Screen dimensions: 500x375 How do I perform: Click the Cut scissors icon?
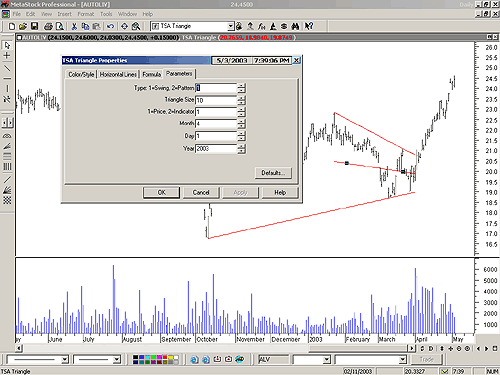point(74,26)
